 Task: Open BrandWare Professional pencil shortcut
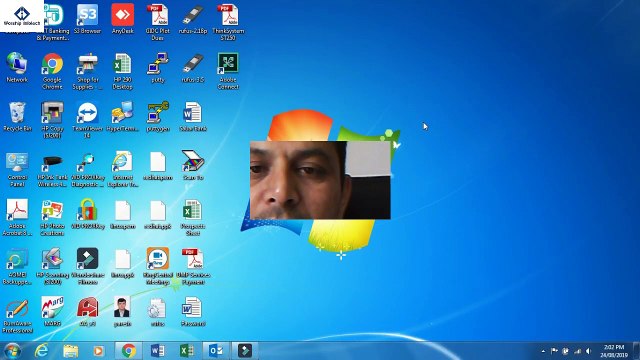pos(17,316)
